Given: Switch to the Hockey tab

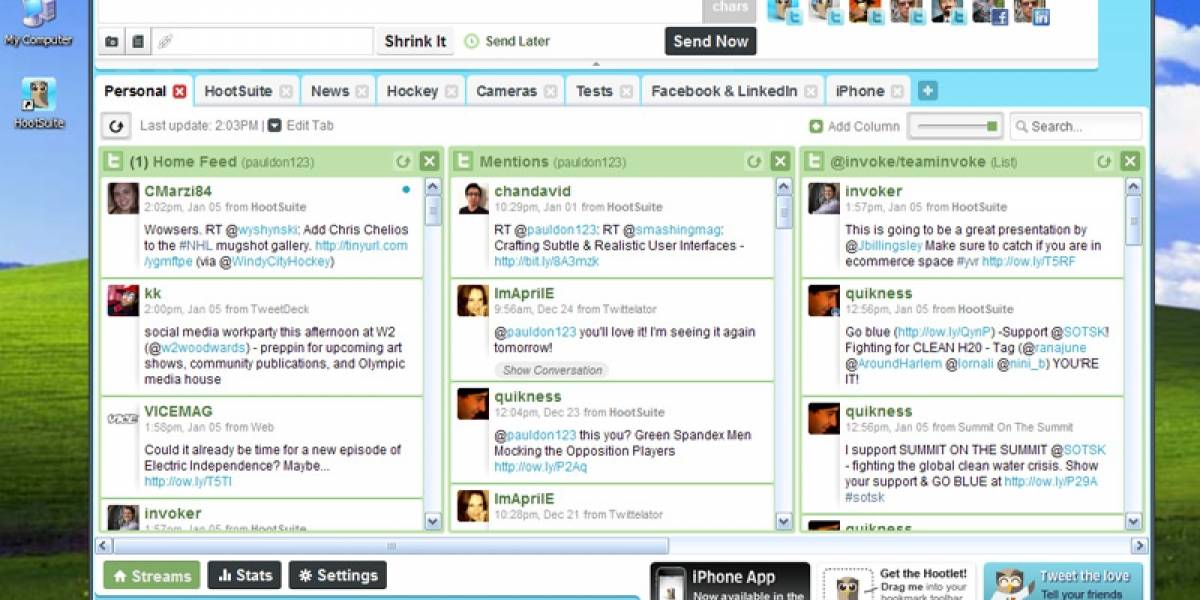Looking at the screenshot, I should pyautogui.click(x=412, y=91).
